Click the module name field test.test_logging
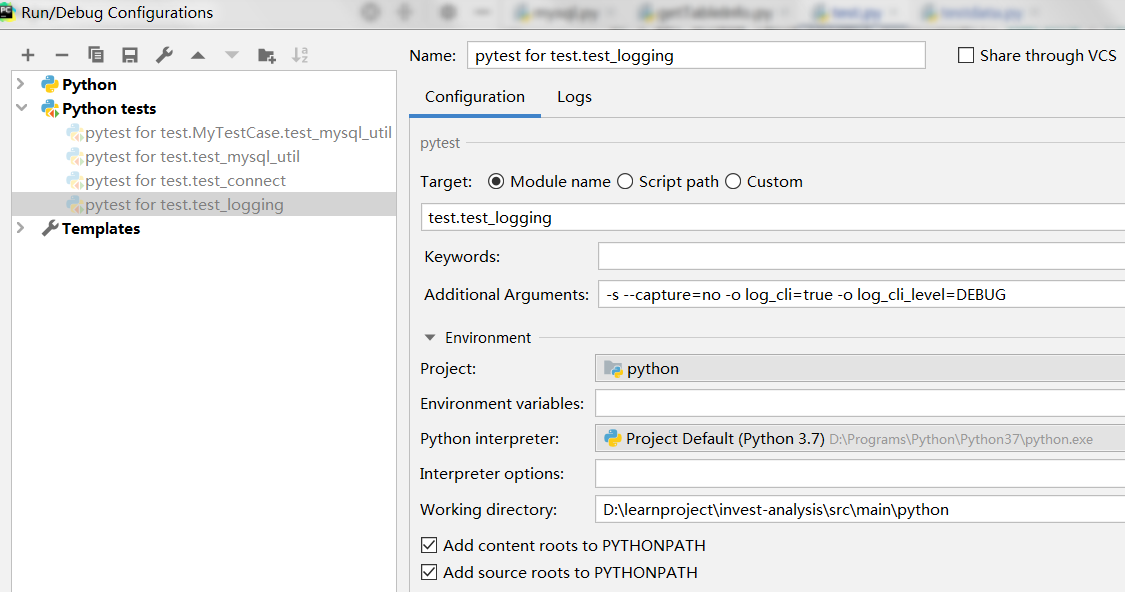1125x592 pixels. click(773, 217)
